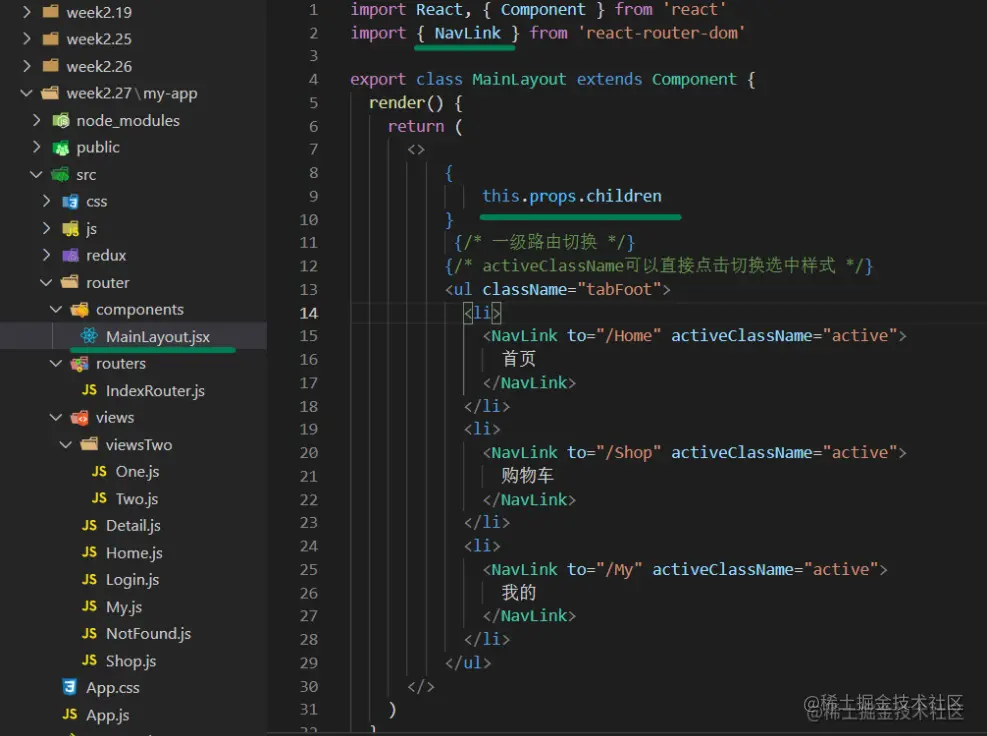Click the src folder icon
The height and width of the screenshot is (736, 987).
60,174
